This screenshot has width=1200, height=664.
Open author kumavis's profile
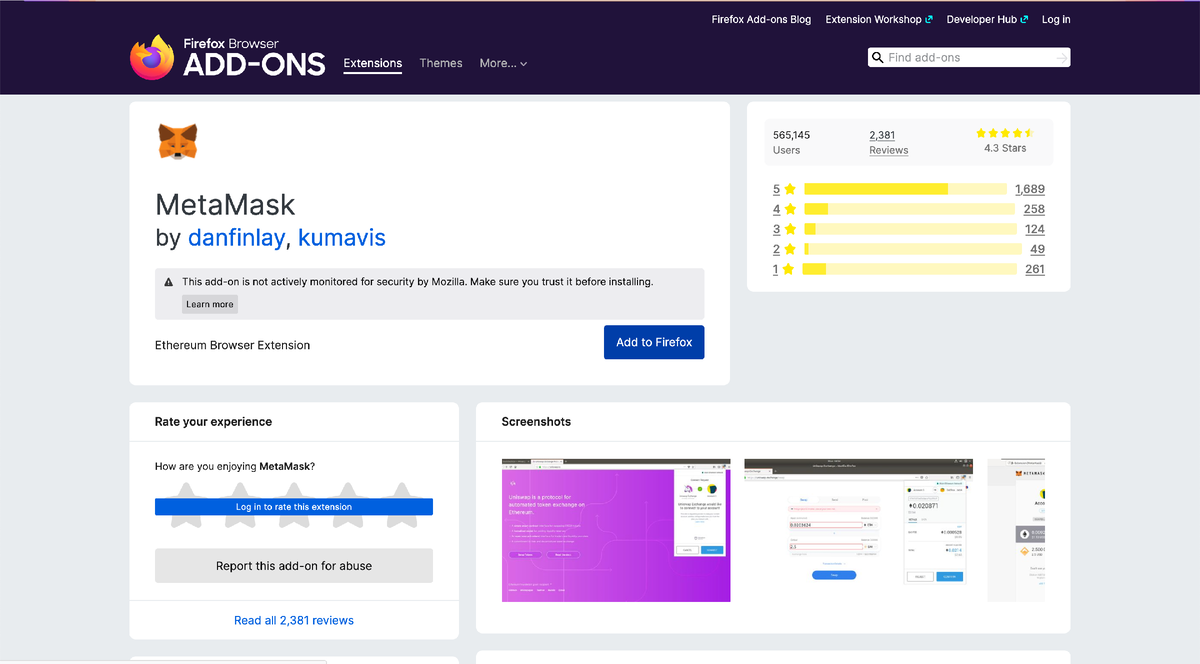coord(342,238)
